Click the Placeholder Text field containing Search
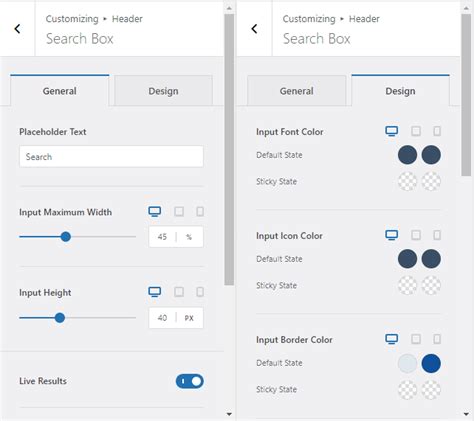Screen dimensions: 474x421 tap(111, 156)
